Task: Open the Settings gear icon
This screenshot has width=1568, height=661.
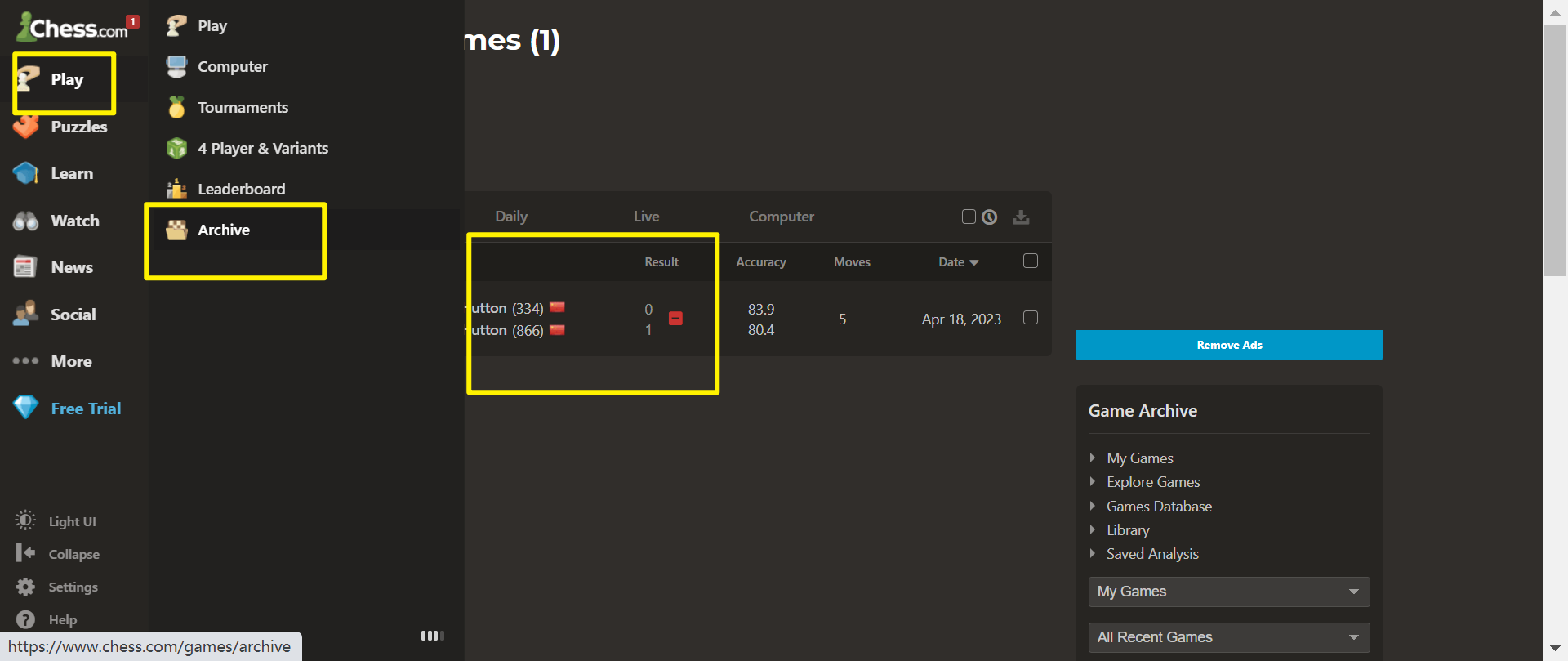Action: (25, 587)
